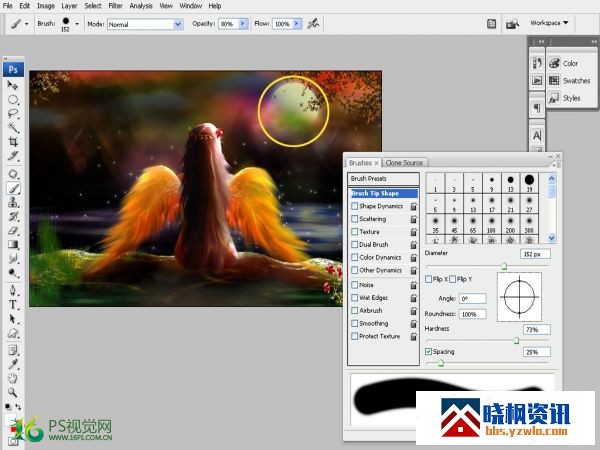Enable Other Dynamics checkbox
This screenshot has height=450, width=600.
click(355, 270)
